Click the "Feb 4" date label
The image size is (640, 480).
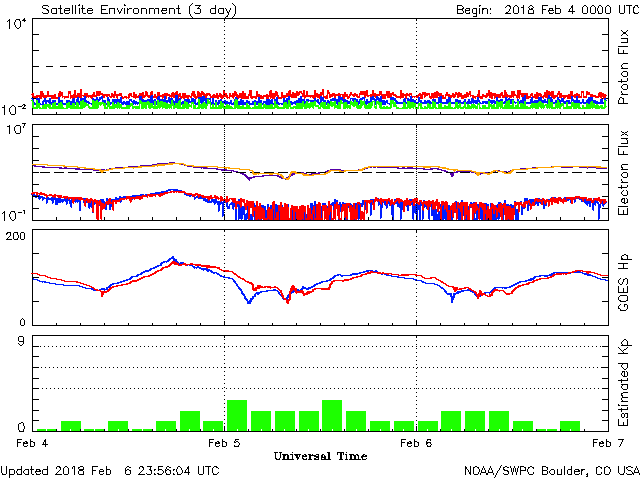point(32,443)
